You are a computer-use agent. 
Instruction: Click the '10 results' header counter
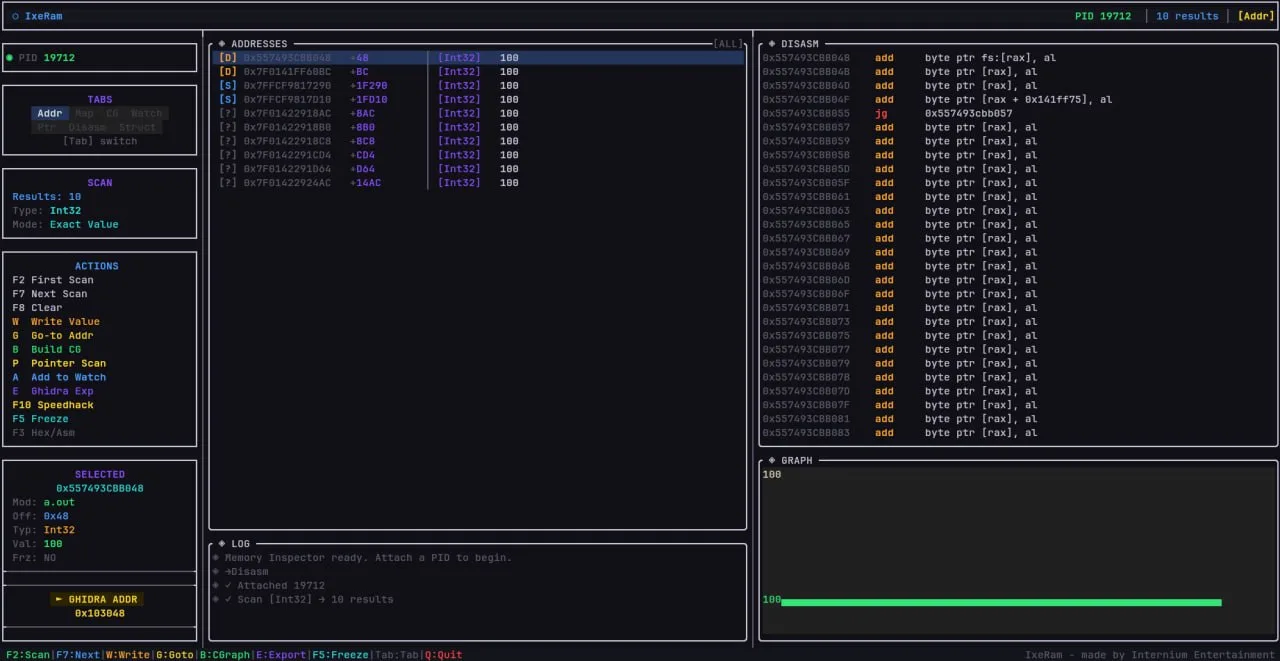(1188, 16)
